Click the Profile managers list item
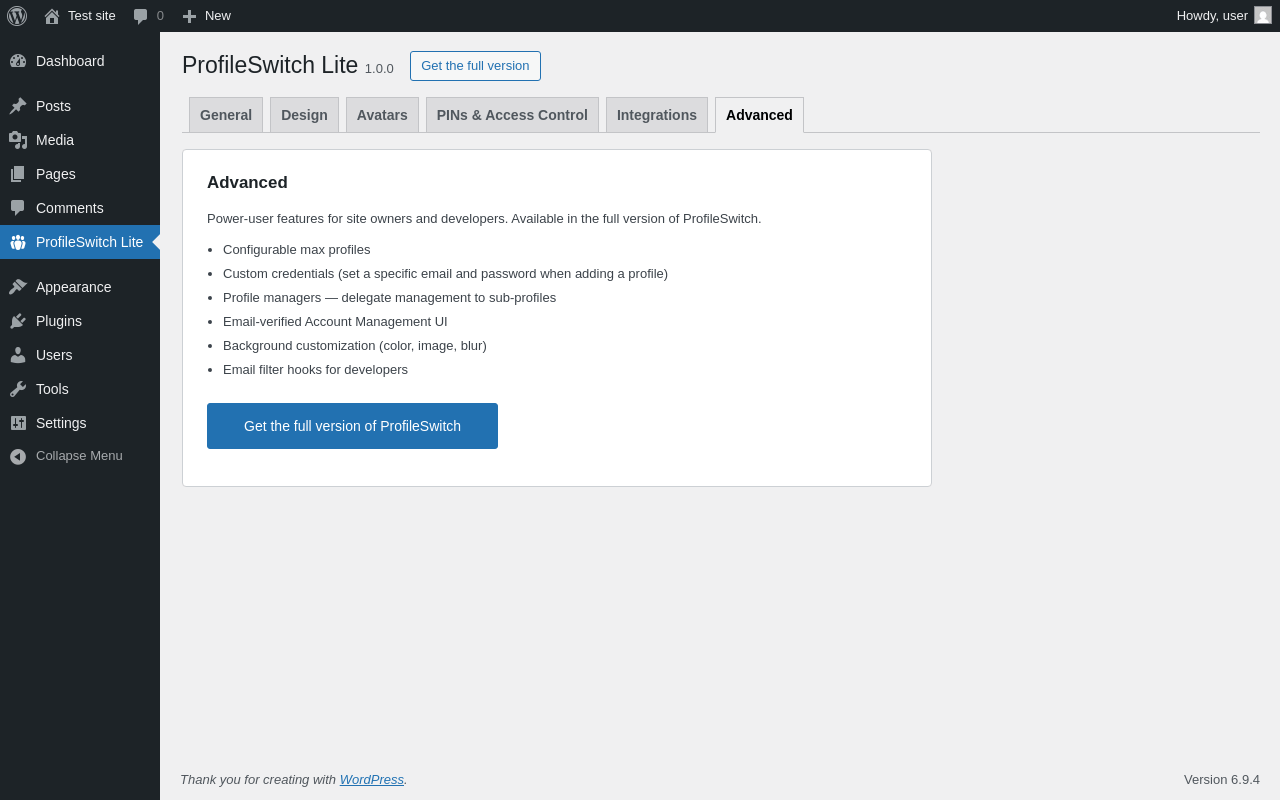The height and width of the screenshot is (800, 1280). coord(389,298)
